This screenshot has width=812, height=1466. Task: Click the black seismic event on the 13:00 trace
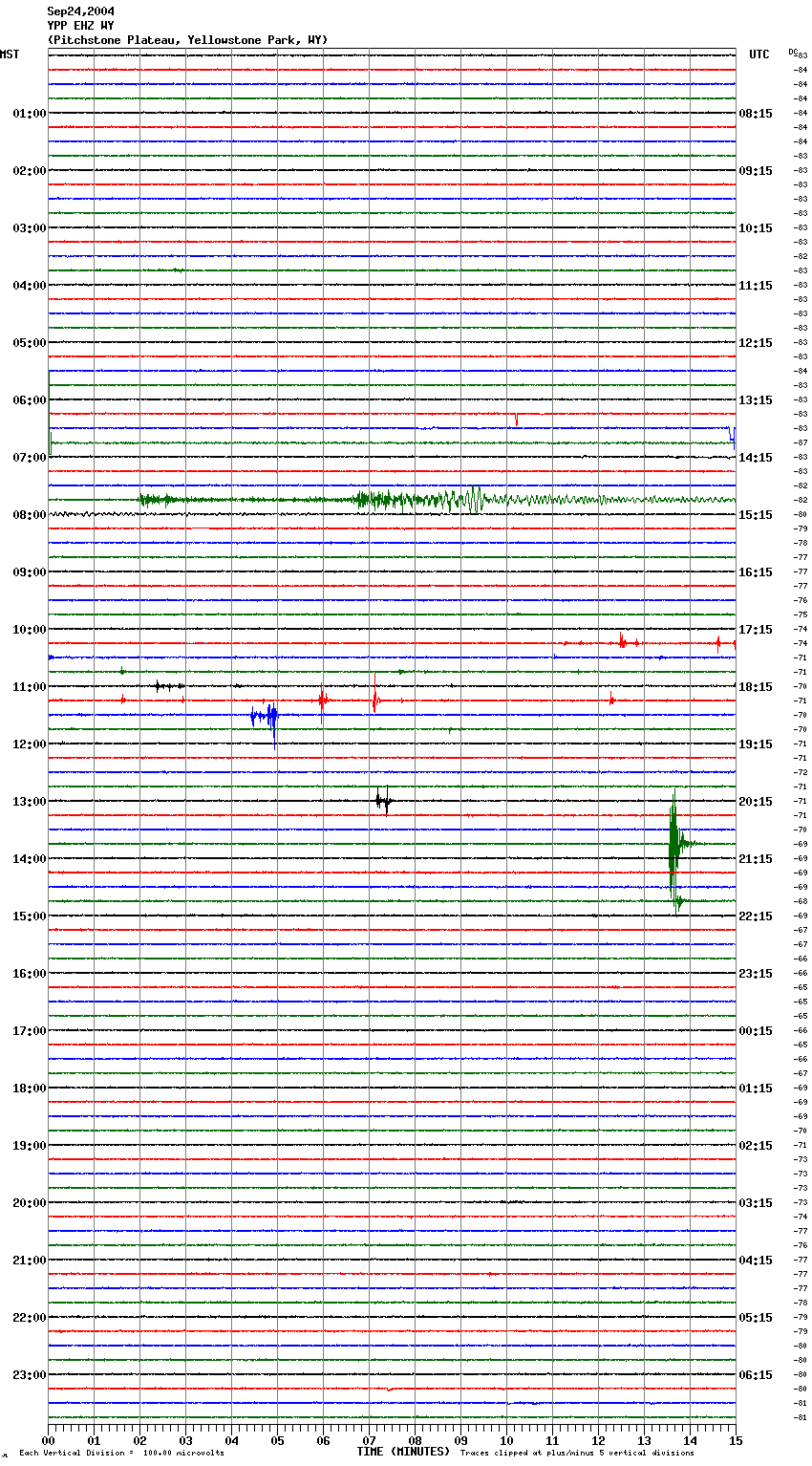pos(382,801)
